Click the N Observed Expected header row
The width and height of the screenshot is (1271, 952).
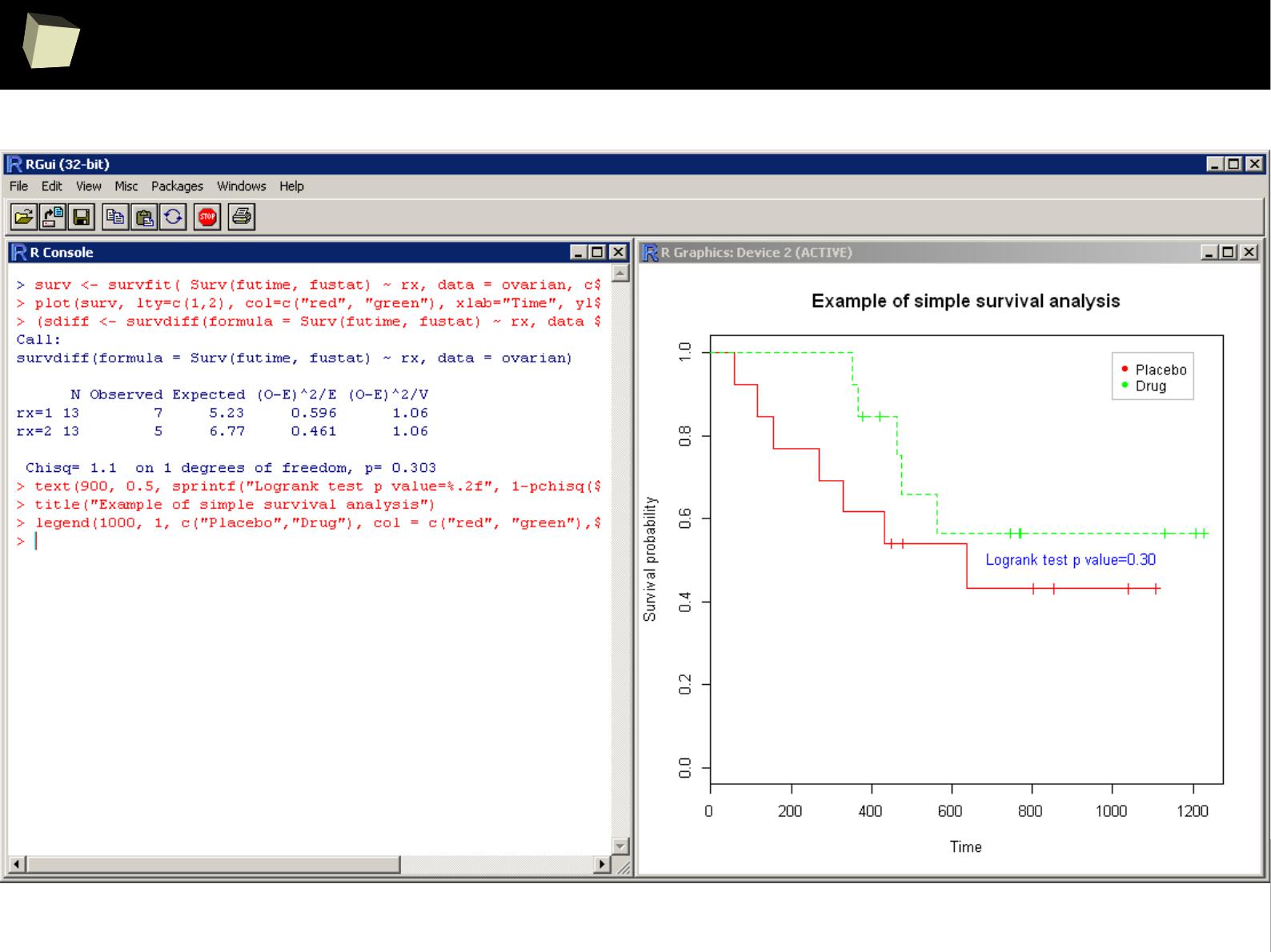coord(249,394)
